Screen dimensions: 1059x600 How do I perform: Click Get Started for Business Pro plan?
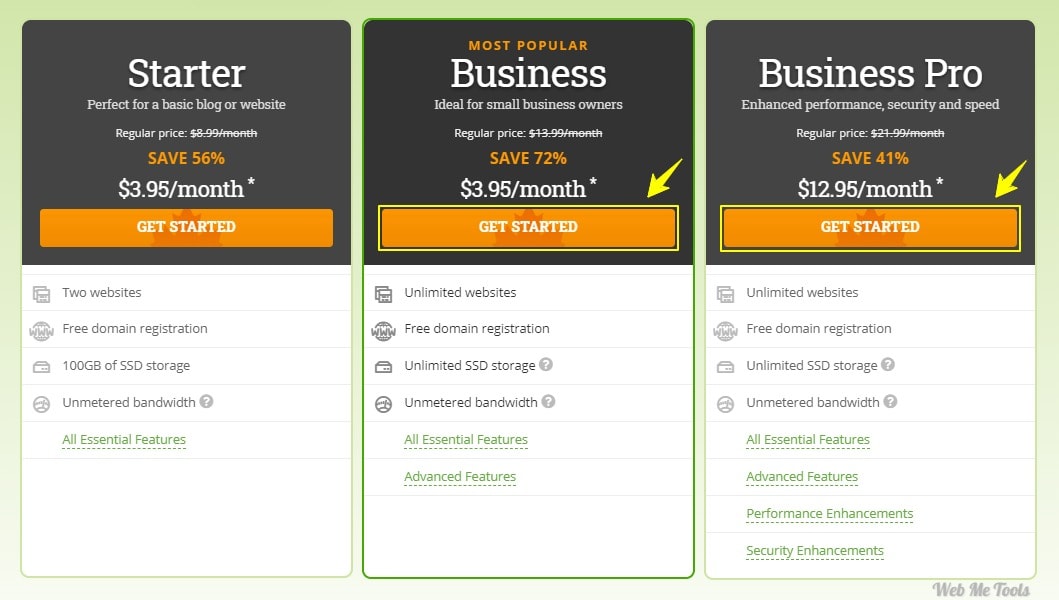(x=870, y=228)
